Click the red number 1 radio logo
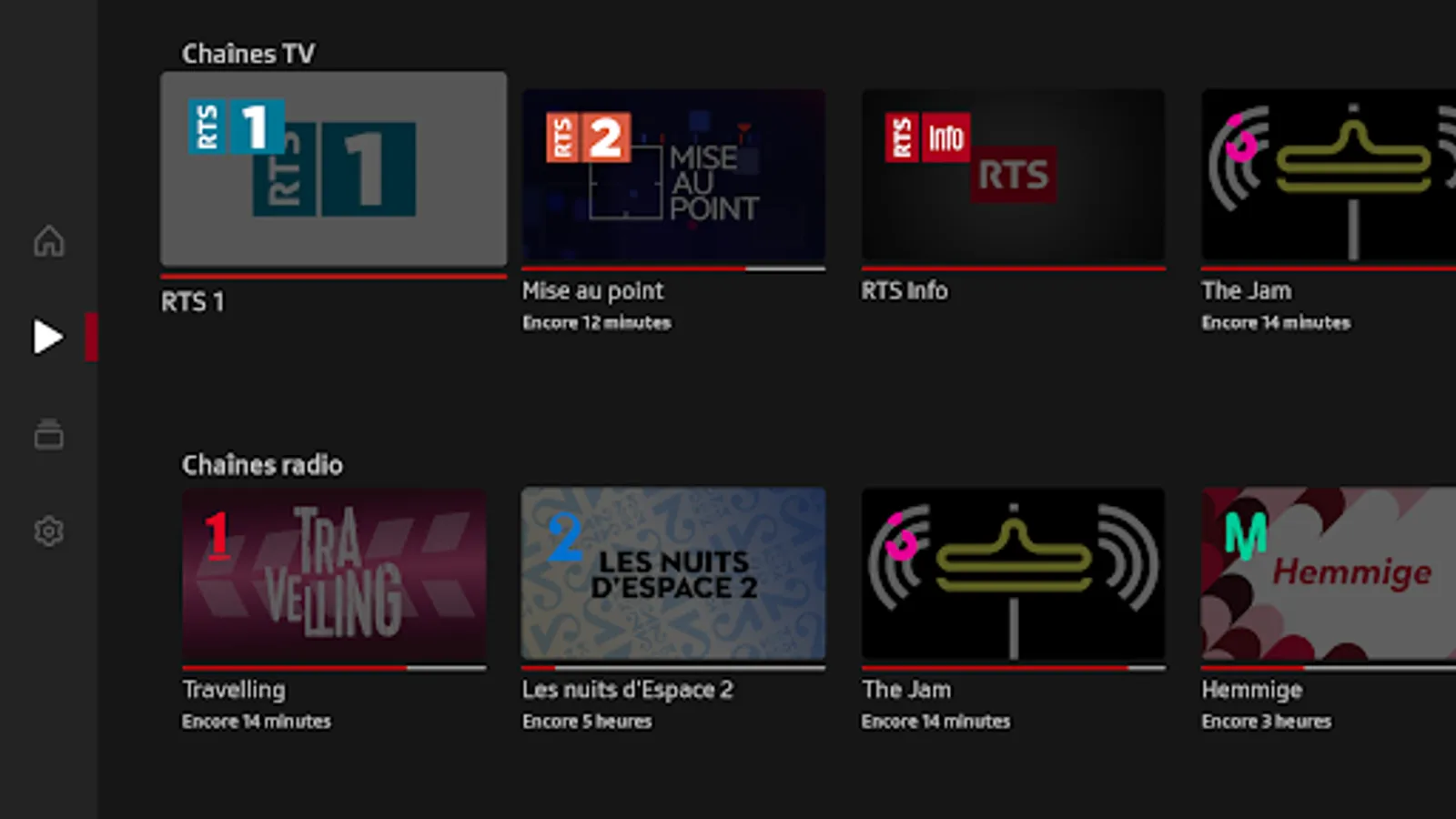1456x819 pixels. 217,534
